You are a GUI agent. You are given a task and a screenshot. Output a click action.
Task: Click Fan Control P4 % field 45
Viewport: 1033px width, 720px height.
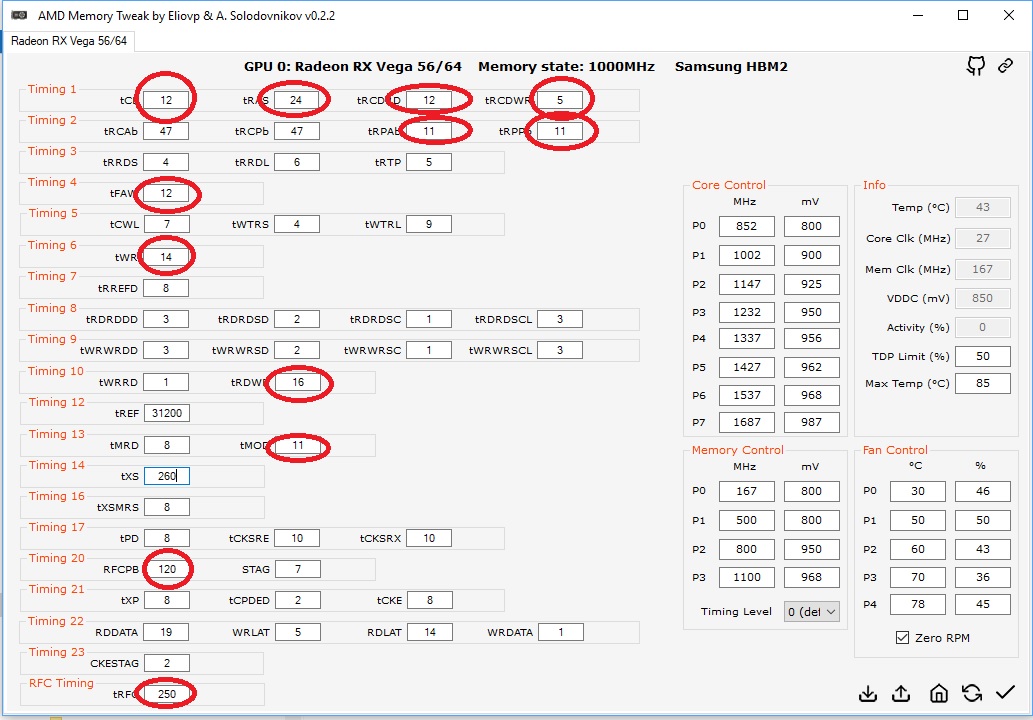click(983, 604)
